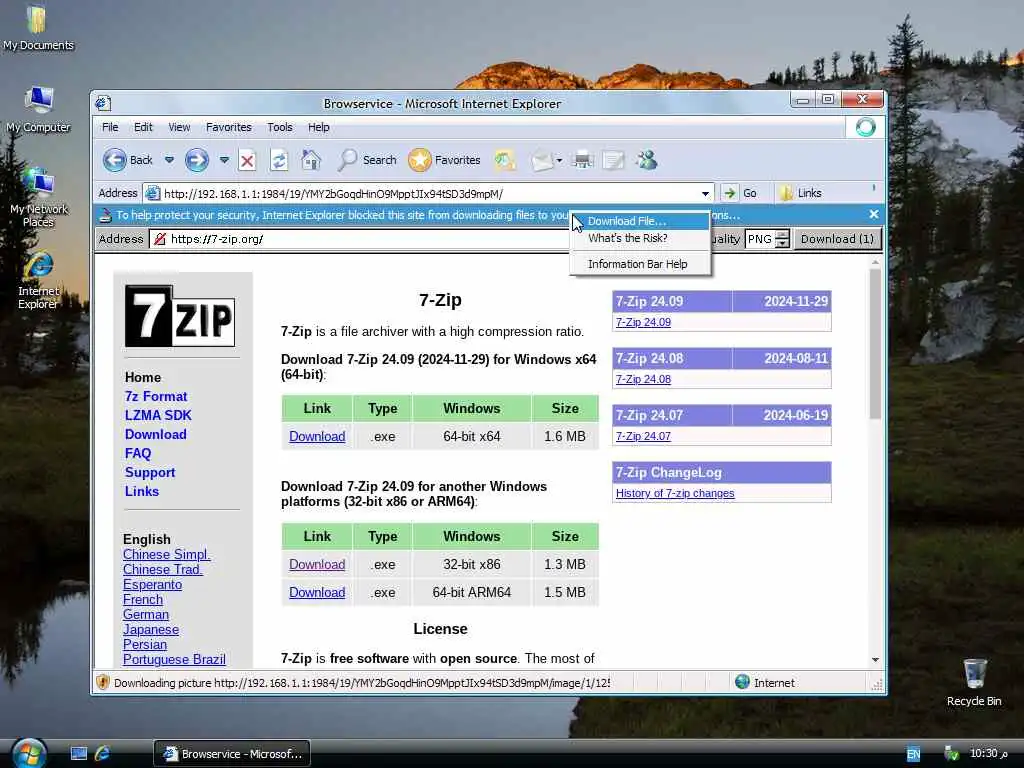Open Favorites star toolbar button
The height and width of the screenshot is (768, 1024).
(444, 160)
